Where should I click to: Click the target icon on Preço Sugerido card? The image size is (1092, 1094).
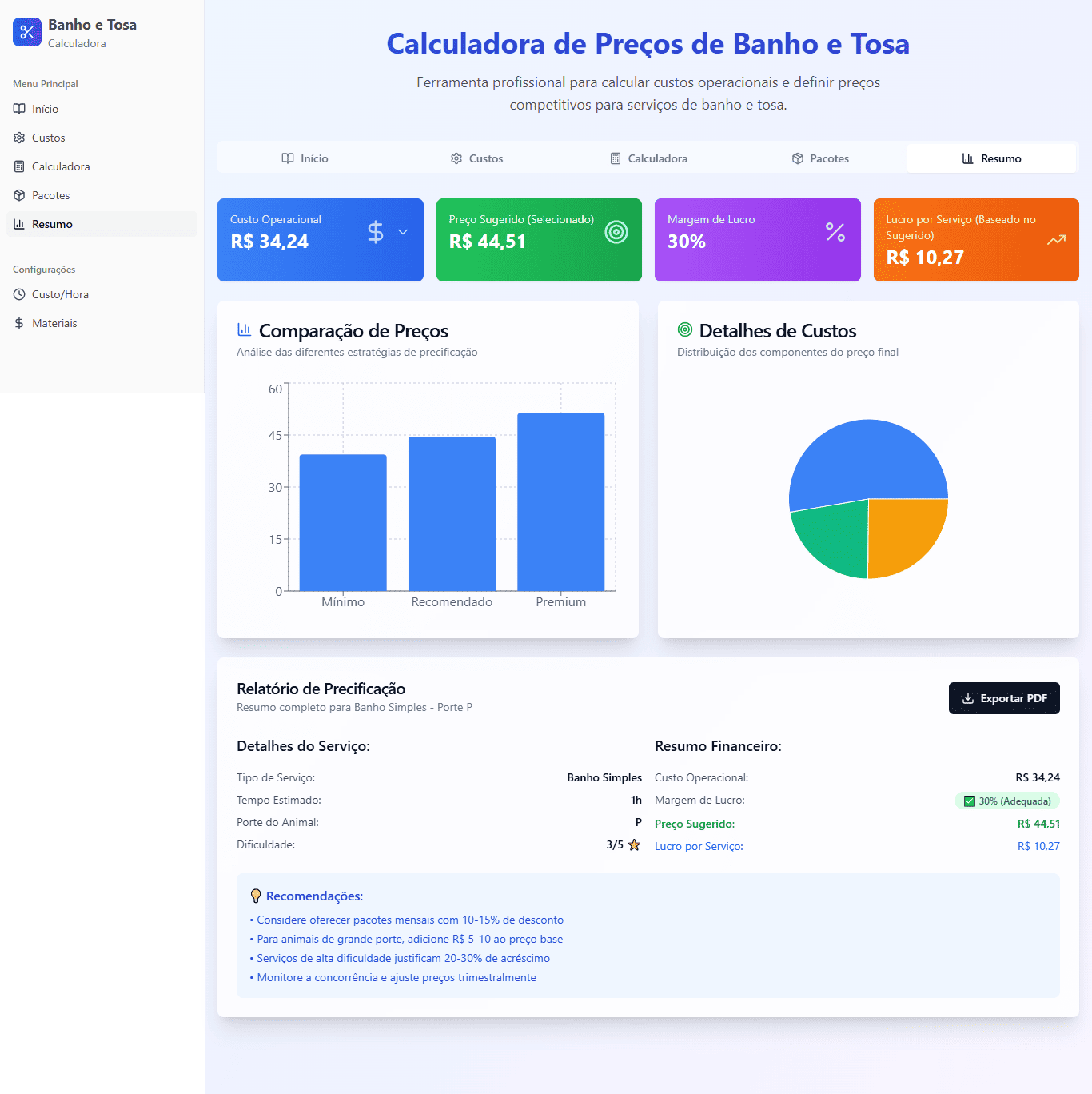[x=615, y=232]
